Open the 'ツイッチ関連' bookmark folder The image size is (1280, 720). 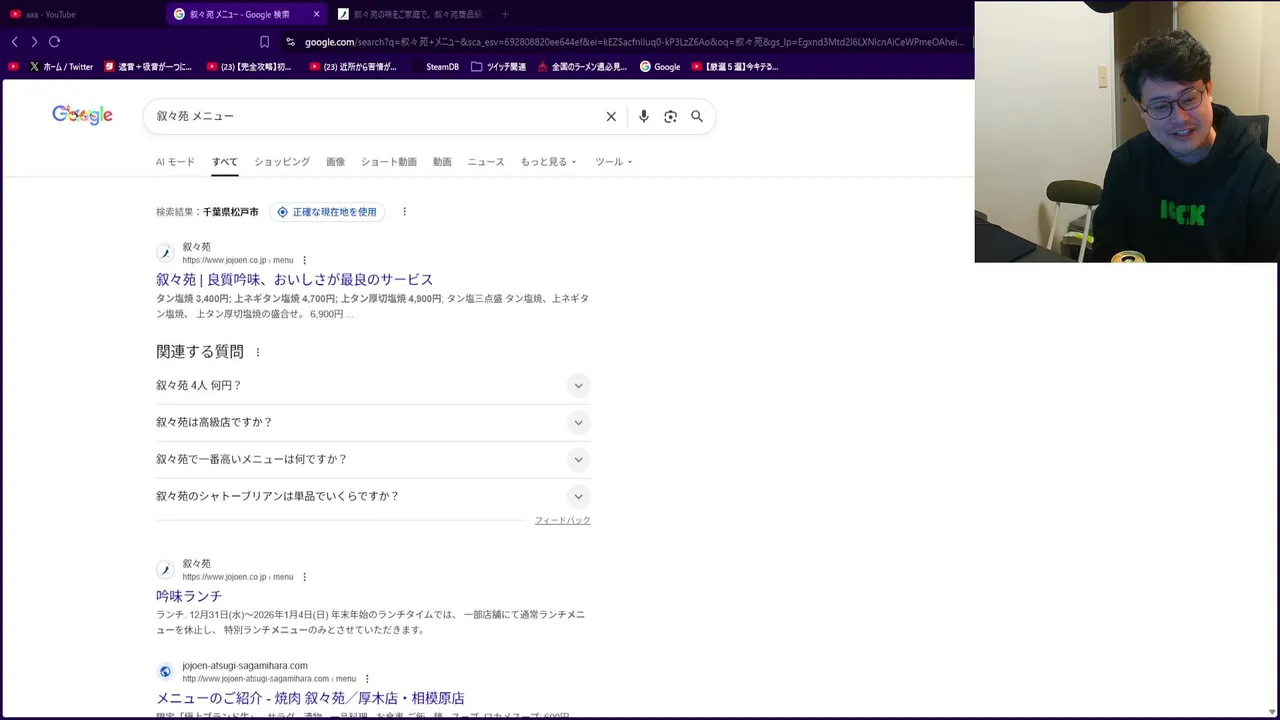[498, 67]
